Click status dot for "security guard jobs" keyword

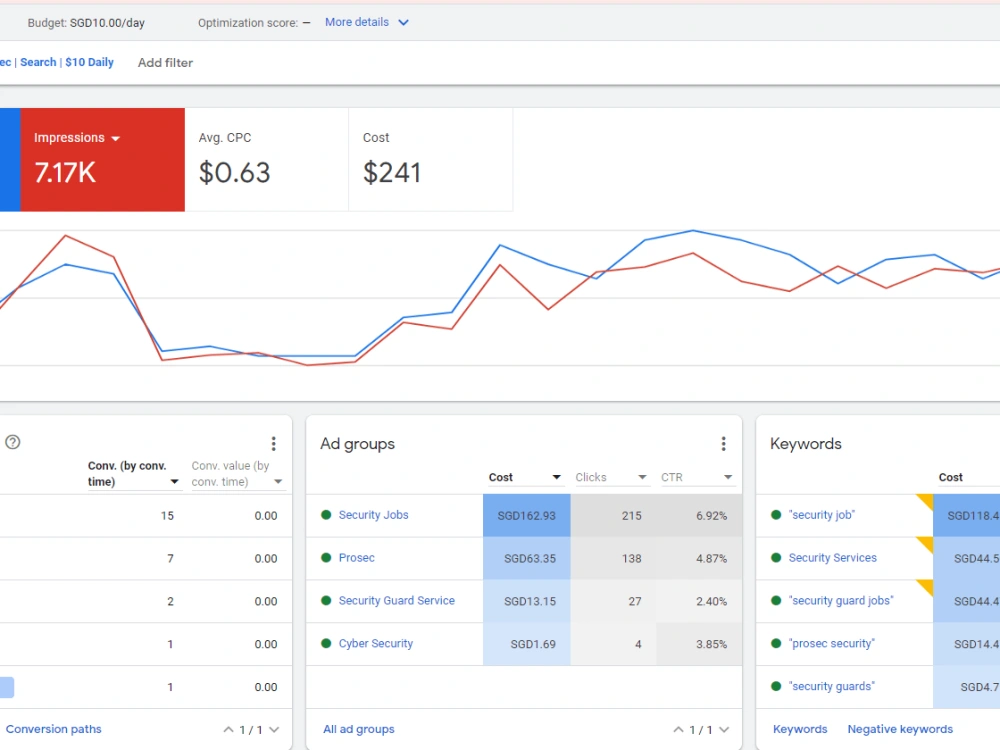tap(776, 600)
